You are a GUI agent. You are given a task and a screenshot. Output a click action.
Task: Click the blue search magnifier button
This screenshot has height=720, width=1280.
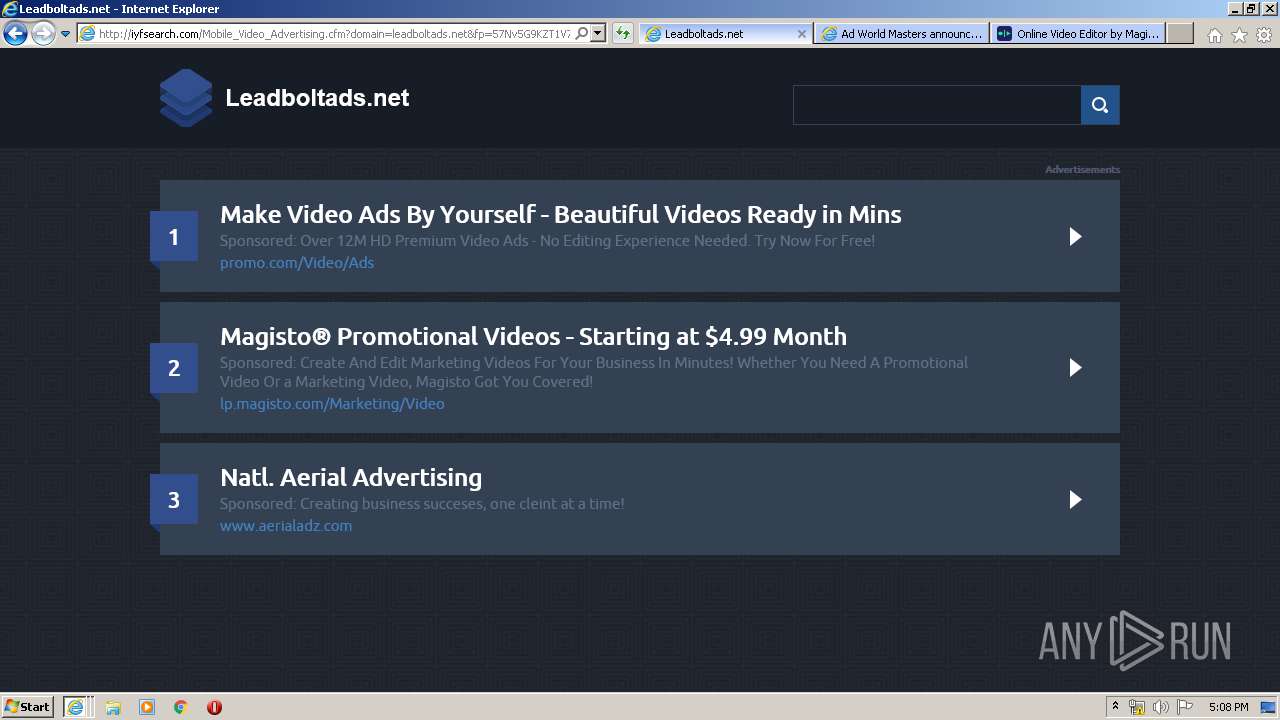[x=1100, y=105]
